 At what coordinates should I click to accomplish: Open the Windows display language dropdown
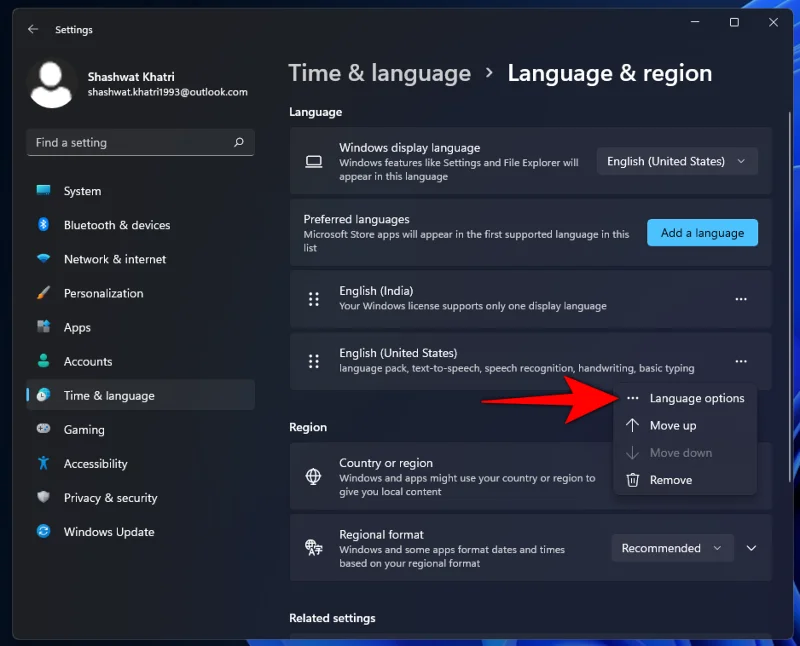(676, 160)
